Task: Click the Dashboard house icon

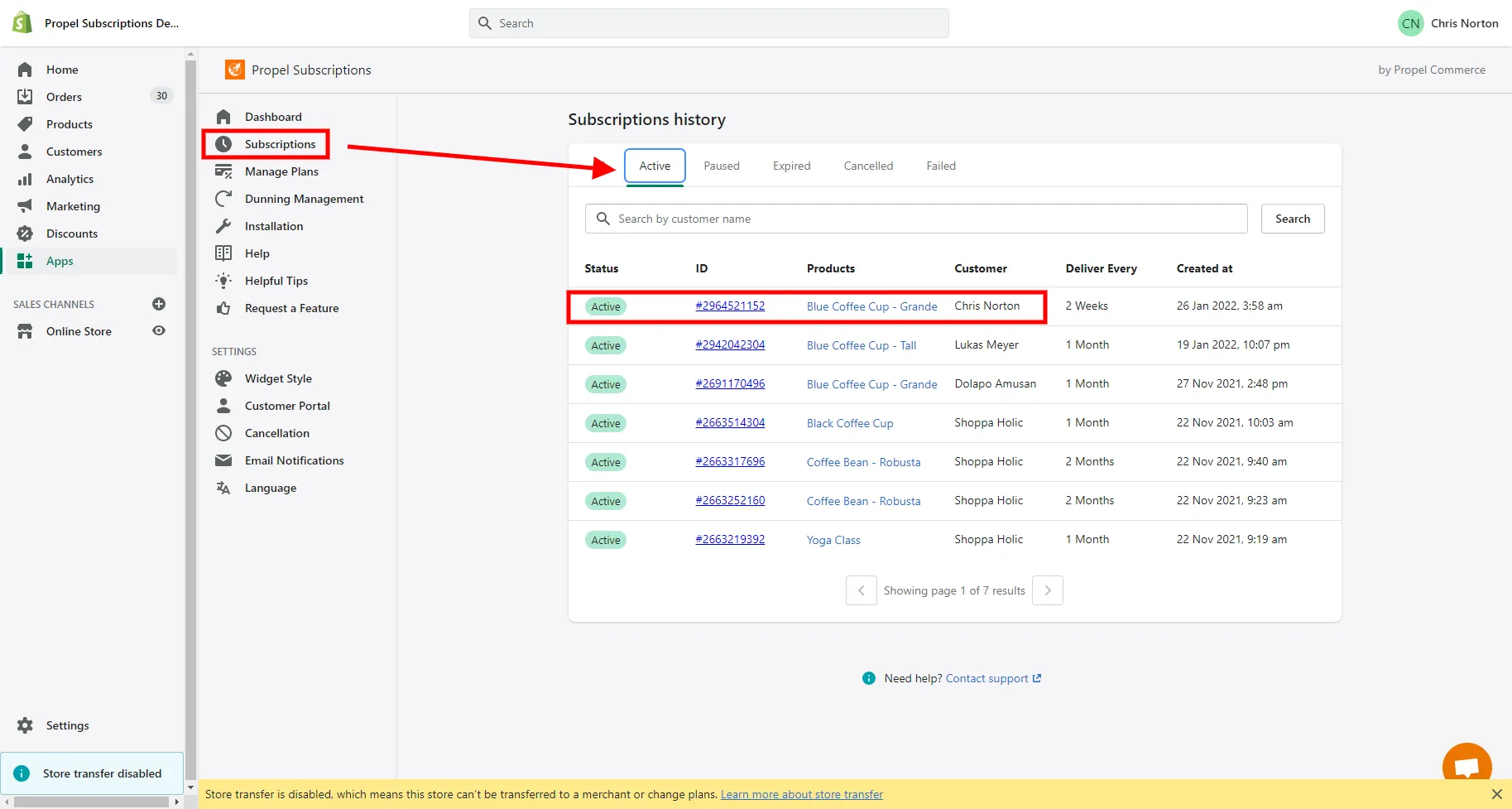Action: coord(223,117)
